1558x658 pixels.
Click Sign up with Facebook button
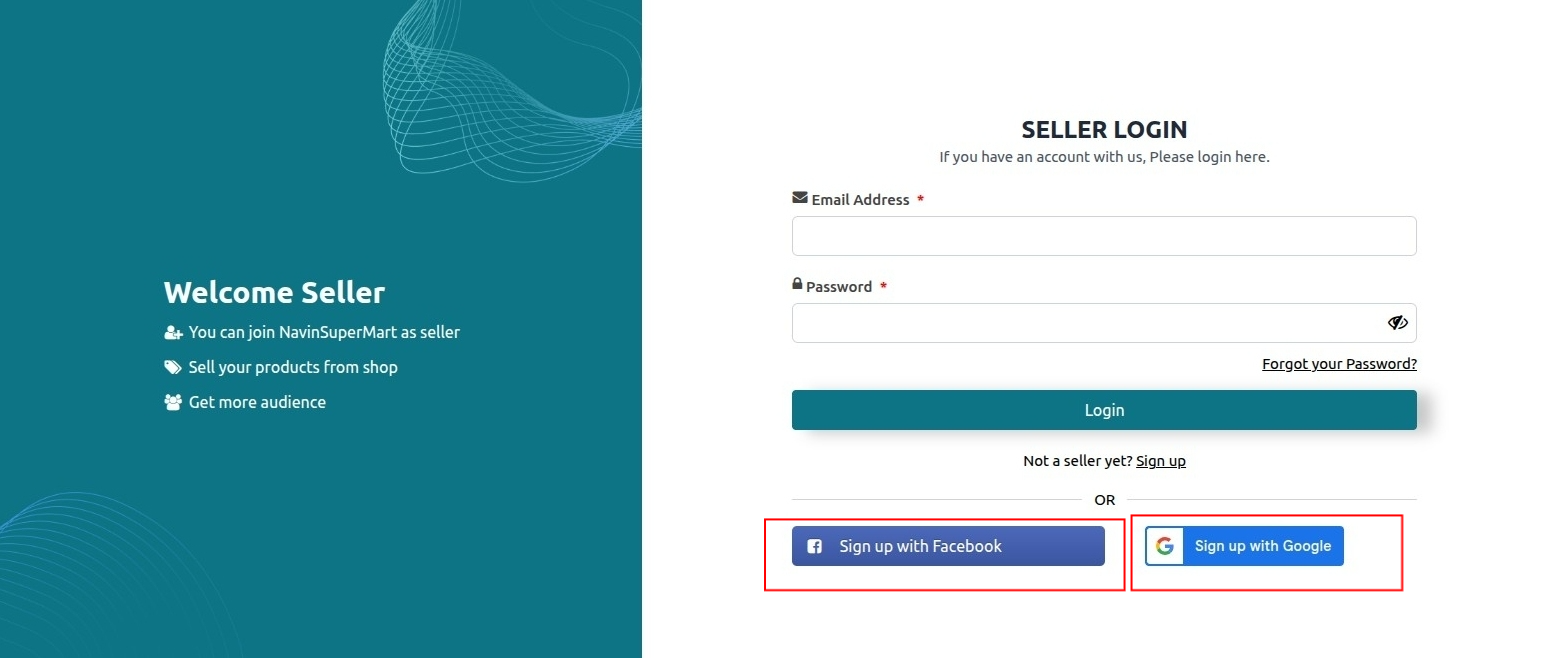click(948, 546)
